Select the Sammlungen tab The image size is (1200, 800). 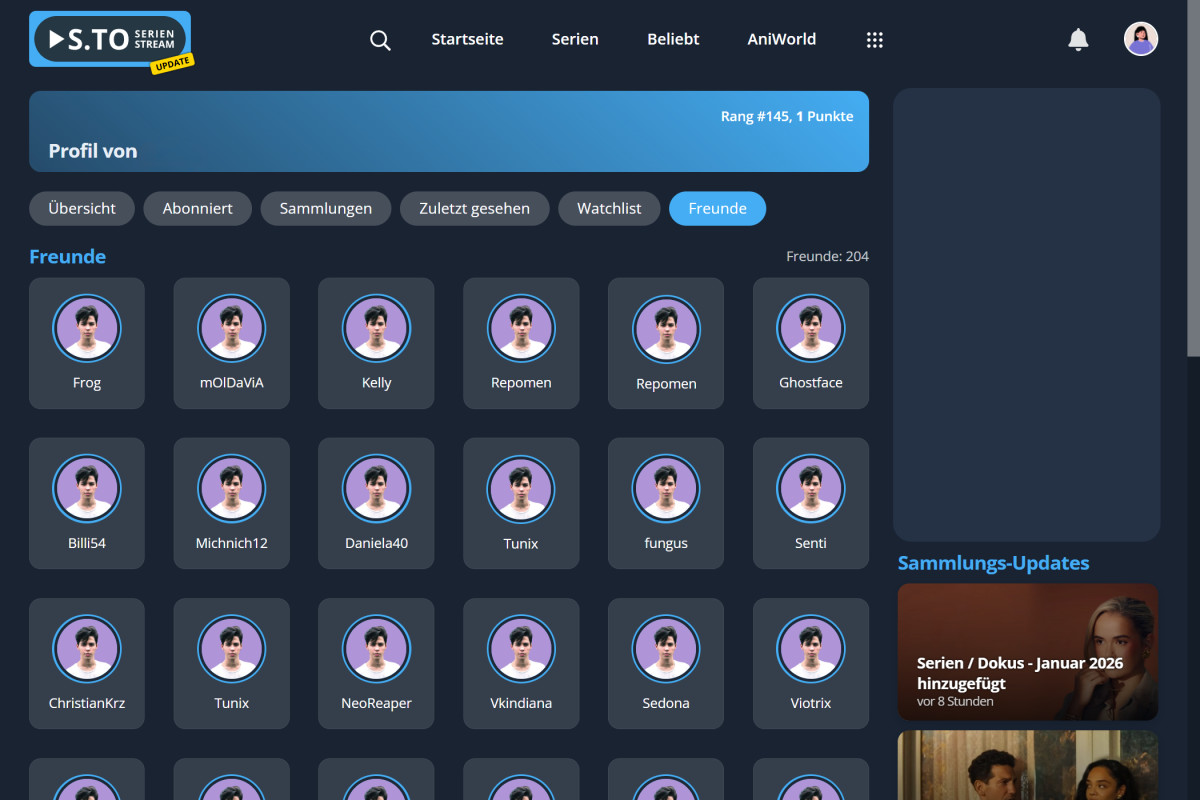pyautogui.click(x=325, y=208)
